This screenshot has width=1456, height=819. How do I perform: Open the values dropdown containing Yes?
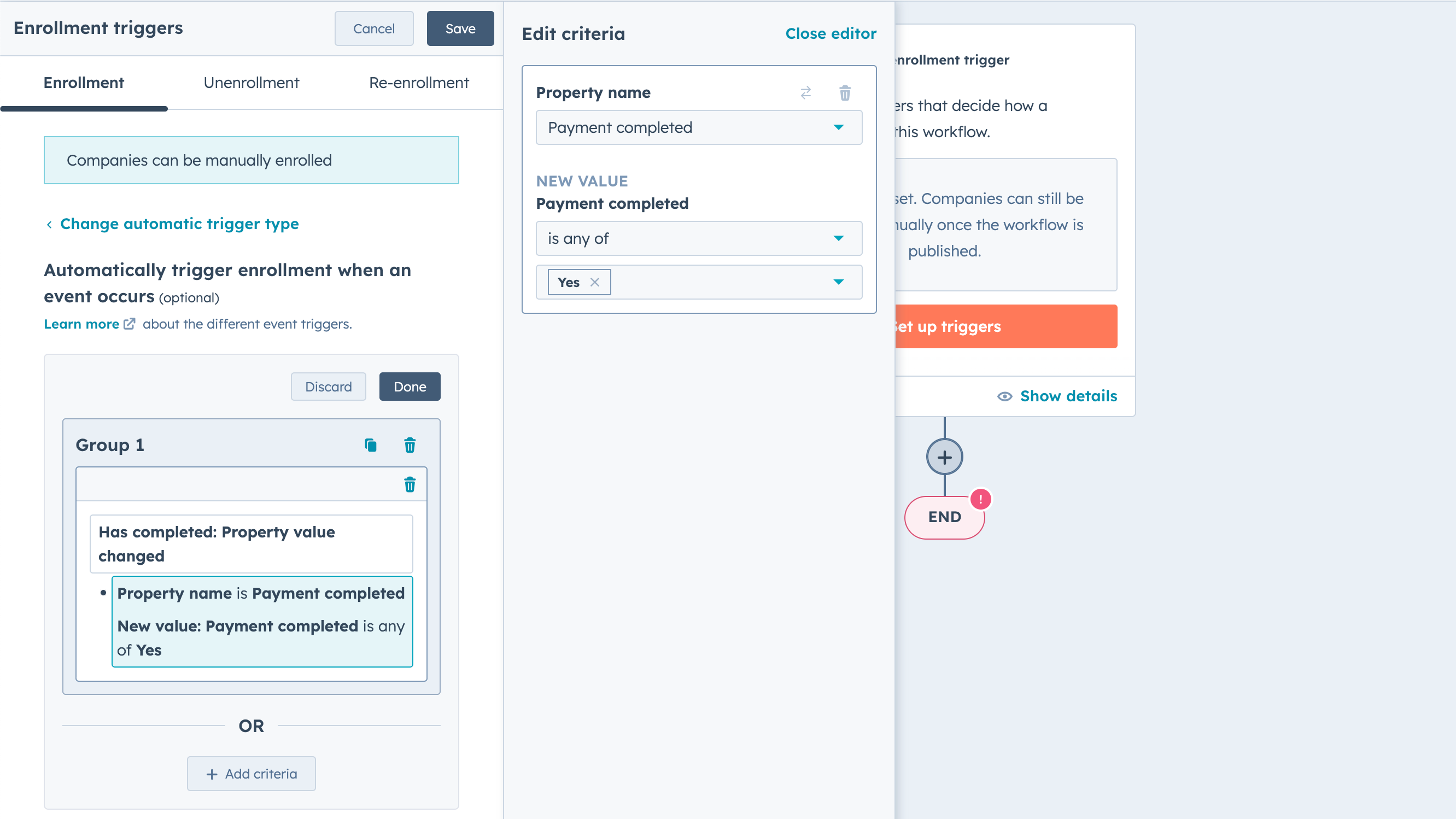point(838,282)
